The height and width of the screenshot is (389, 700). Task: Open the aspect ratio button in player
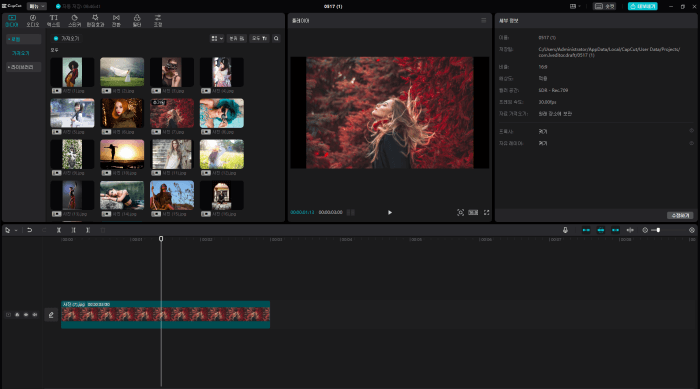click(x=473, y=213)
